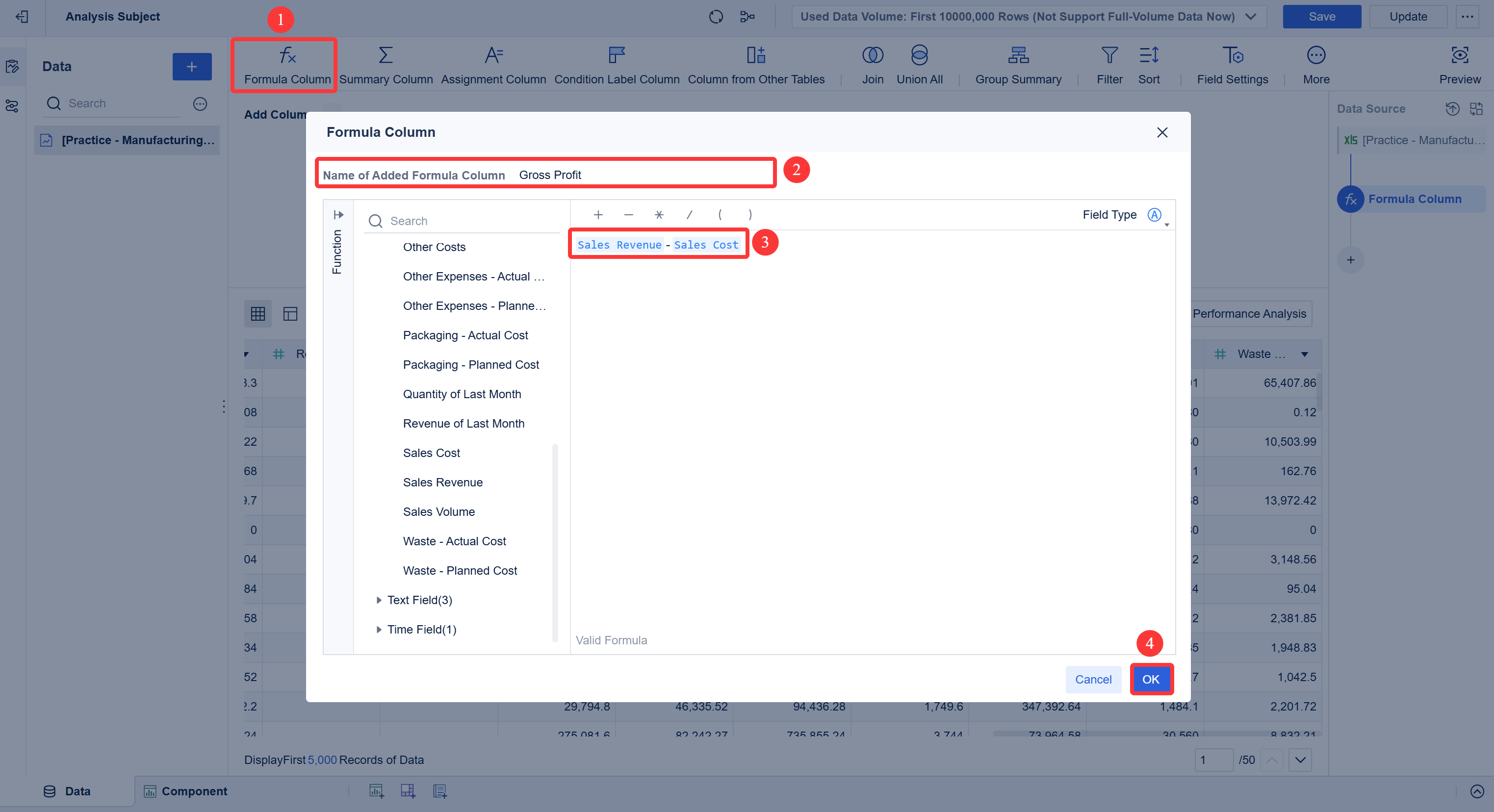Select the Assignment Column tool
The width and height of the screenshot is (1494, 812).
[x=493, y=64]
